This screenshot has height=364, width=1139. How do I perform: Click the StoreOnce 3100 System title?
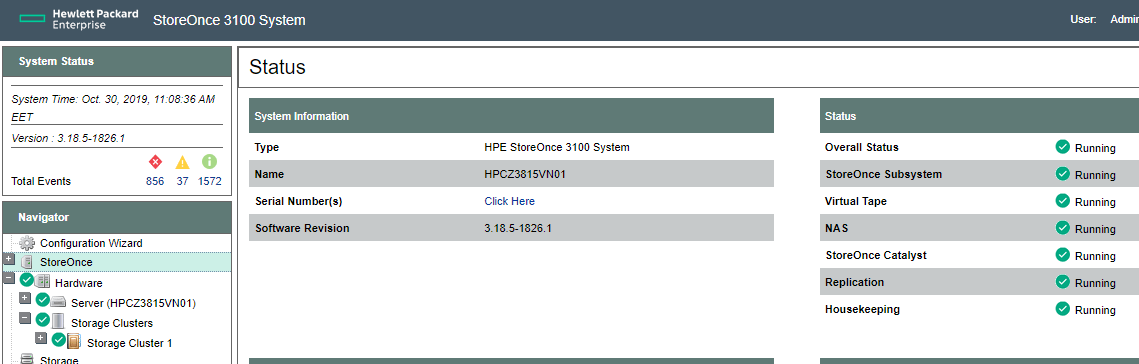point(229,20)
